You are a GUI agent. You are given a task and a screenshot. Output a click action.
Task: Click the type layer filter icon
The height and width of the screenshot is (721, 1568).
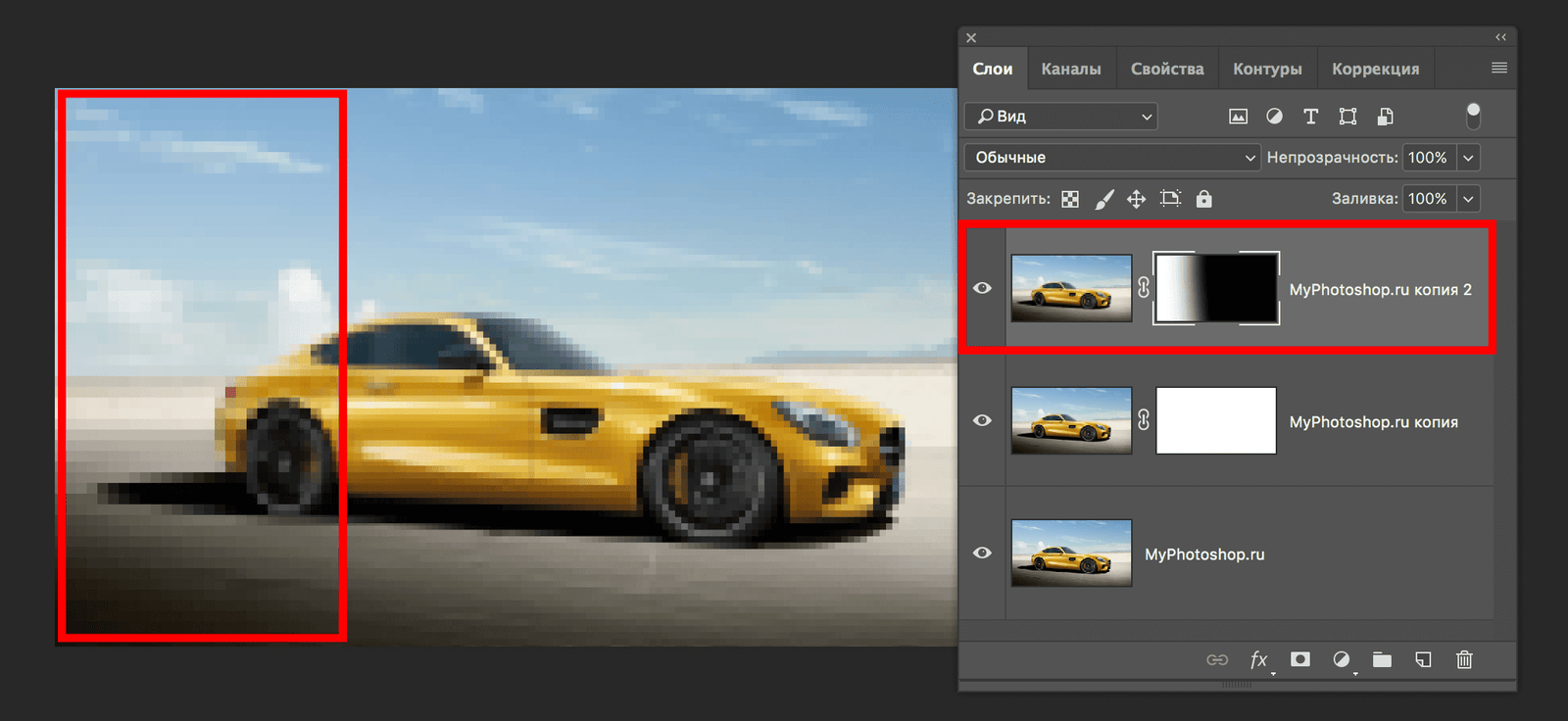pos(1310,117)
